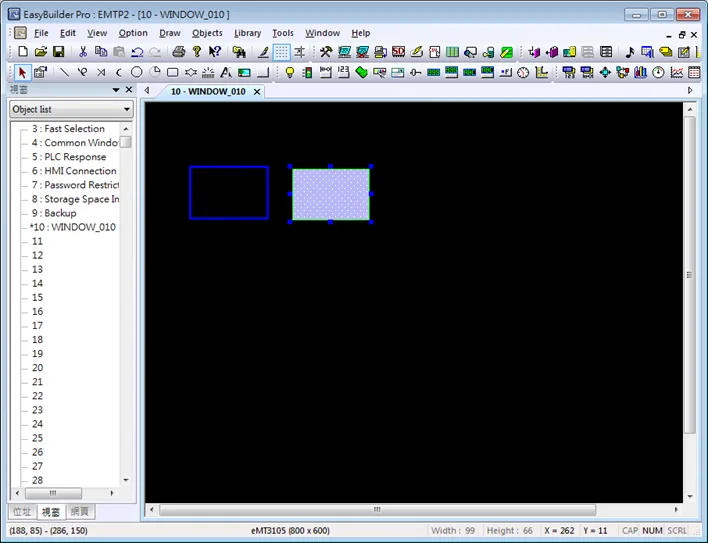Image resolution: width=708 pixels, height=543 pixels.
Task: Open the find and replace binoculars icon
Action: (239, 52)
